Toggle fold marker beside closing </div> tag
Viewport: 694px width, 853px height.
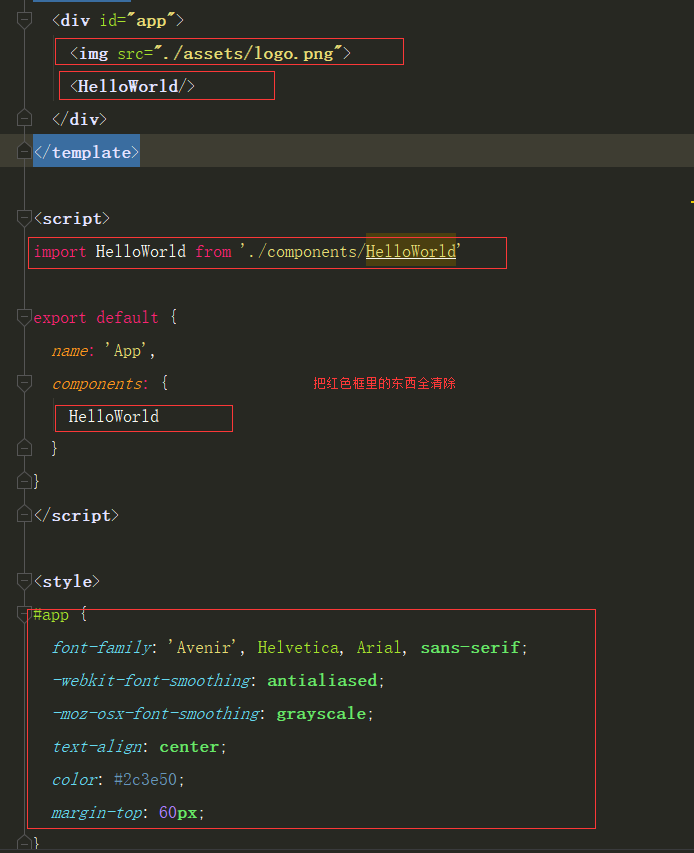coord(24,118)
